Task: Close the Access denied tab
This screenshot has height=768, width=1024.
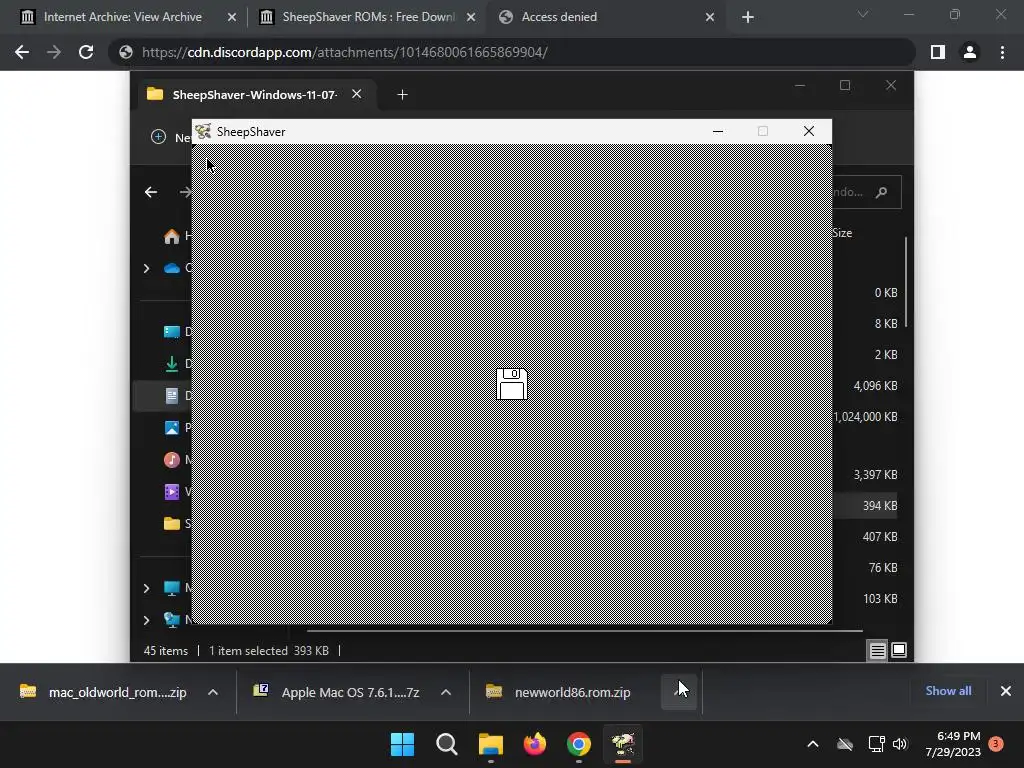Action: (x=710, y=17)
